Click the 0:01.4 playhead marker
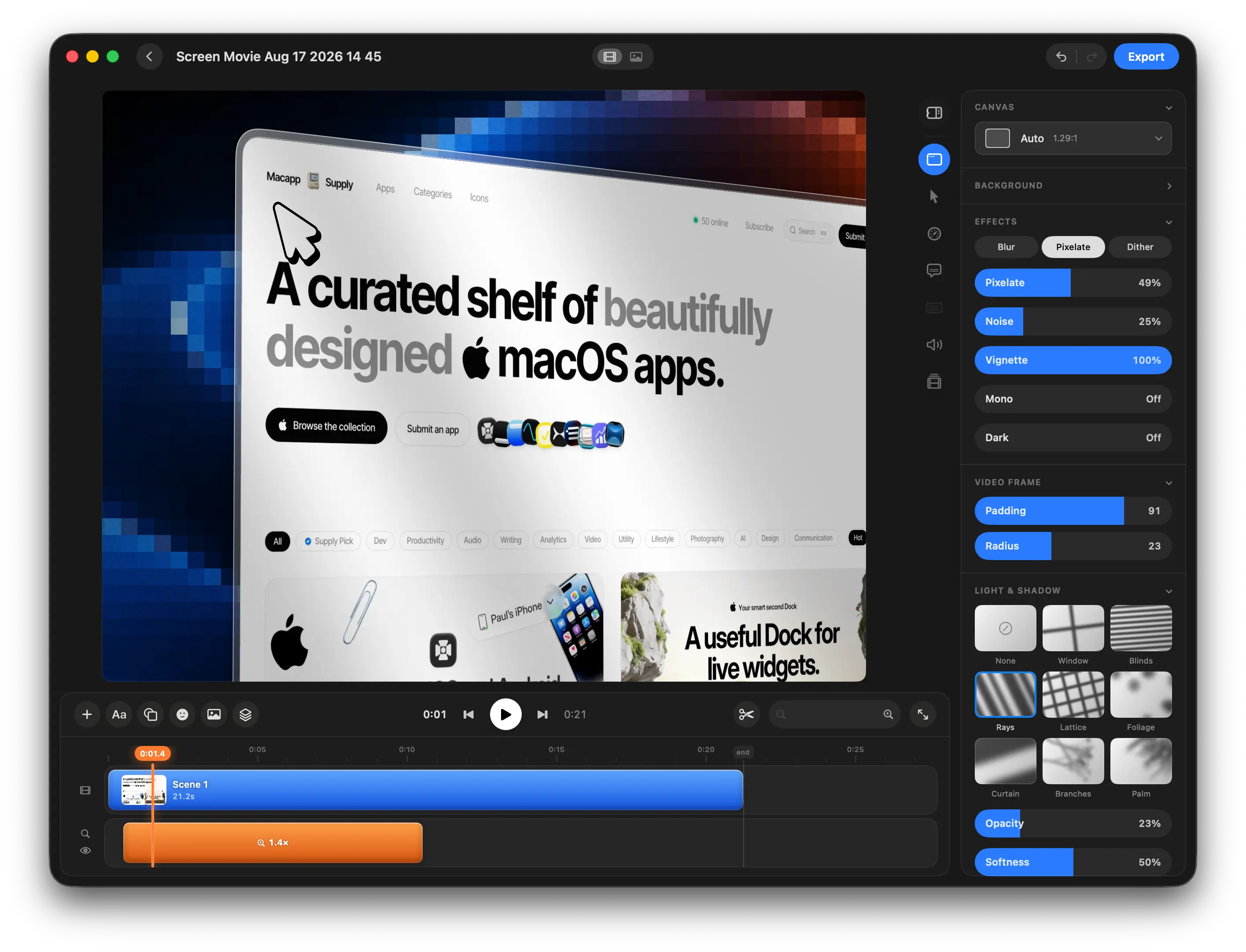The height and width of the screenshot is (952, 1246). [x=152, y=754]
